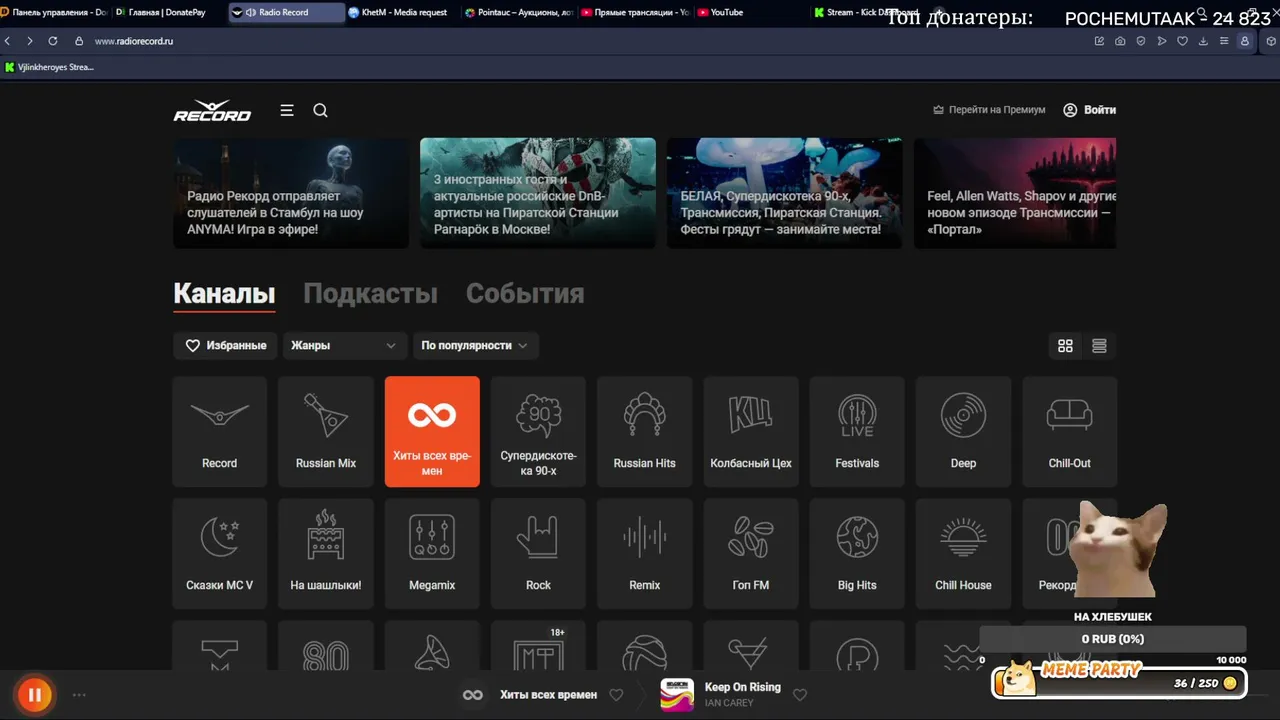Open the ANYMA Стамбул show news card
The height and width of the screenshot is (720, 1280).
(291, 193)
